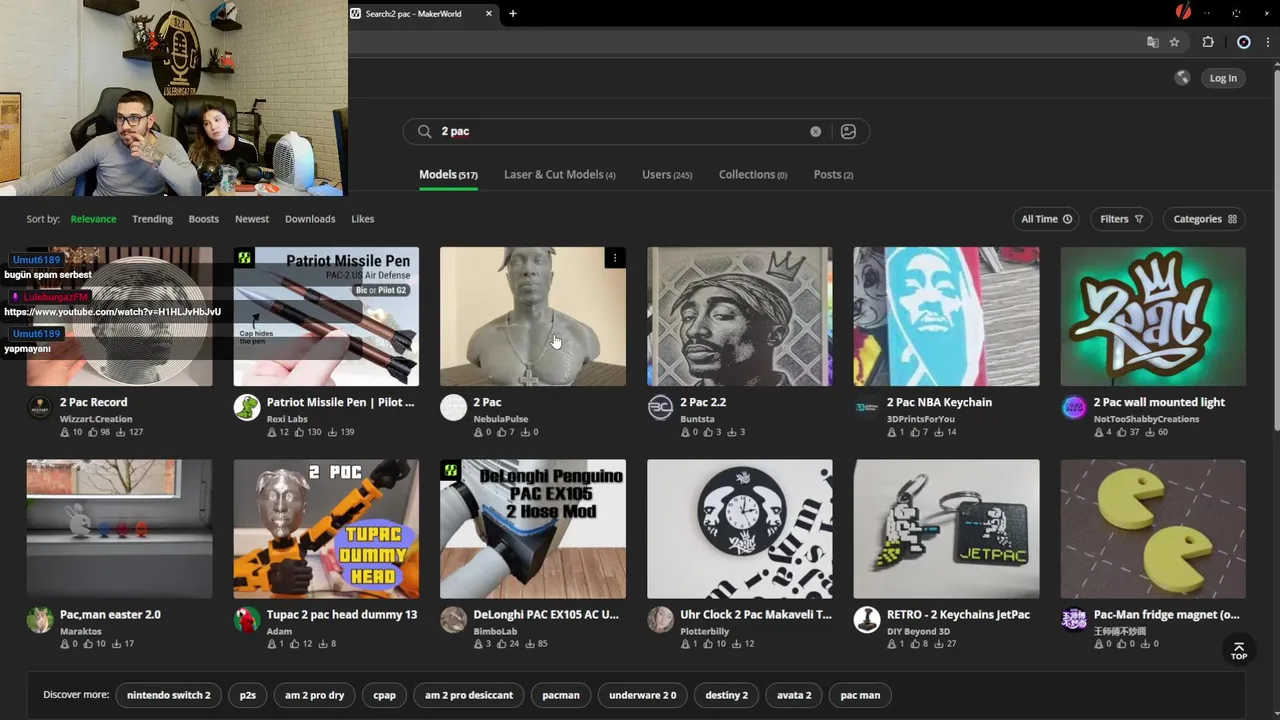1280x720 pixels.
Task: Open Tupac dummy head thumbnail
Action: click(x=326, y=529)
